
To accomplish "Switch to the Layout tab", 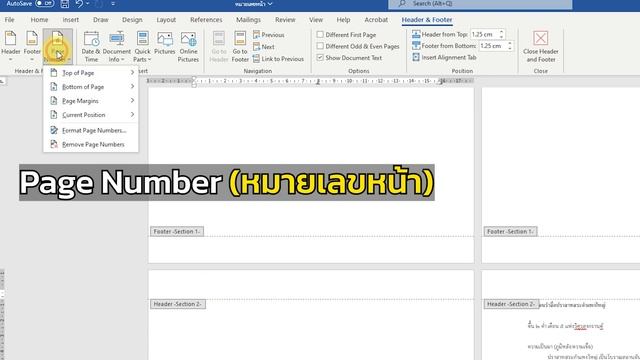I will tap(166, 20).
